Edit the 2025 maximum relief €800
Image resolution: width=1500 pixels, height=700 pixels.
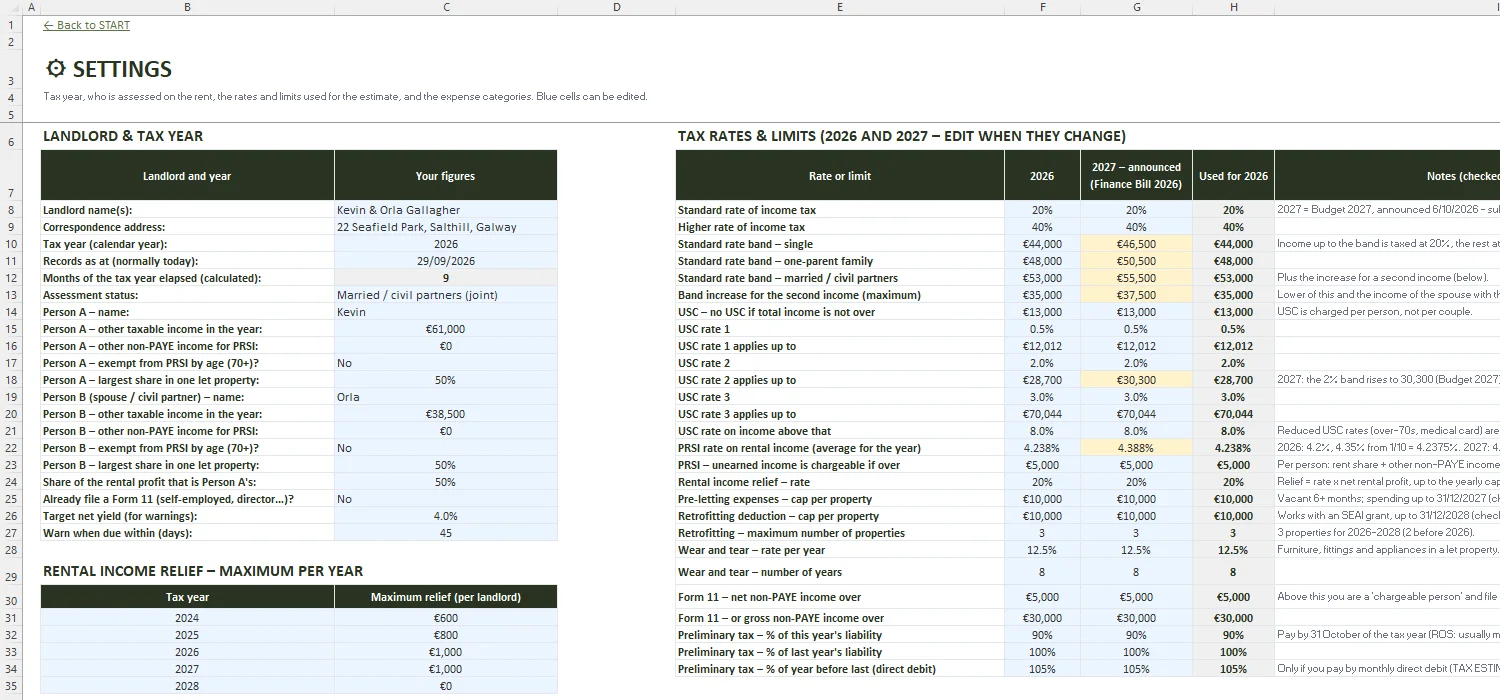[446, 635]
